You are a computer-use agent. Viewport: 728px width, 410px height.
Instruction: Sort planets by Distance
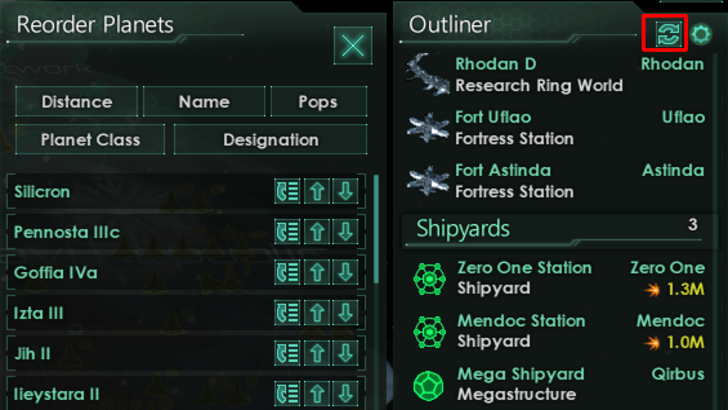(76, 102)
